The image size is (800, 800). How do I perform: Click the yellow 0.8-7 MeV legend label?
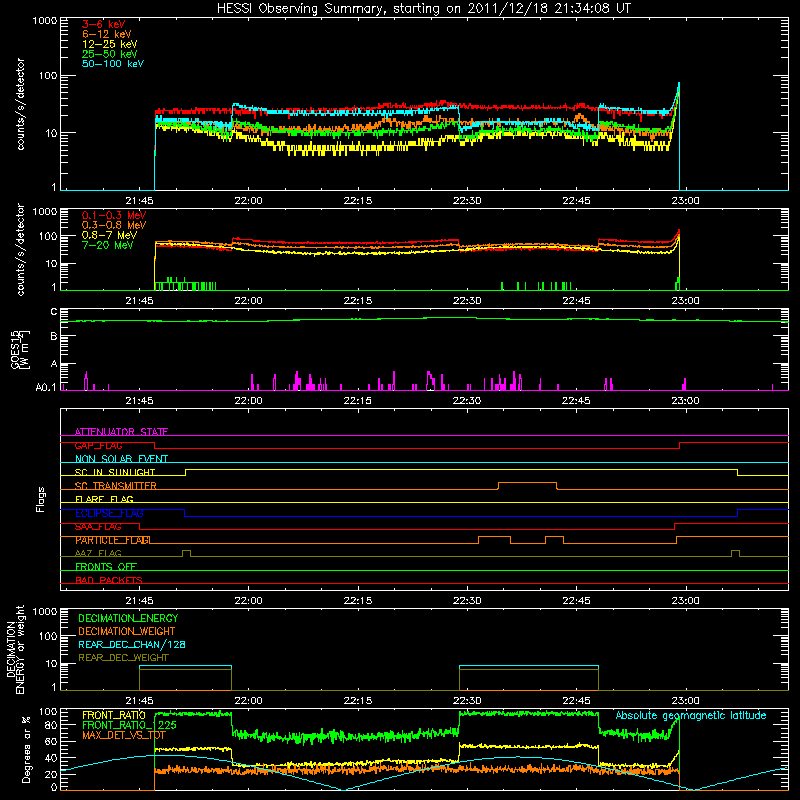(x=109, y=235)
